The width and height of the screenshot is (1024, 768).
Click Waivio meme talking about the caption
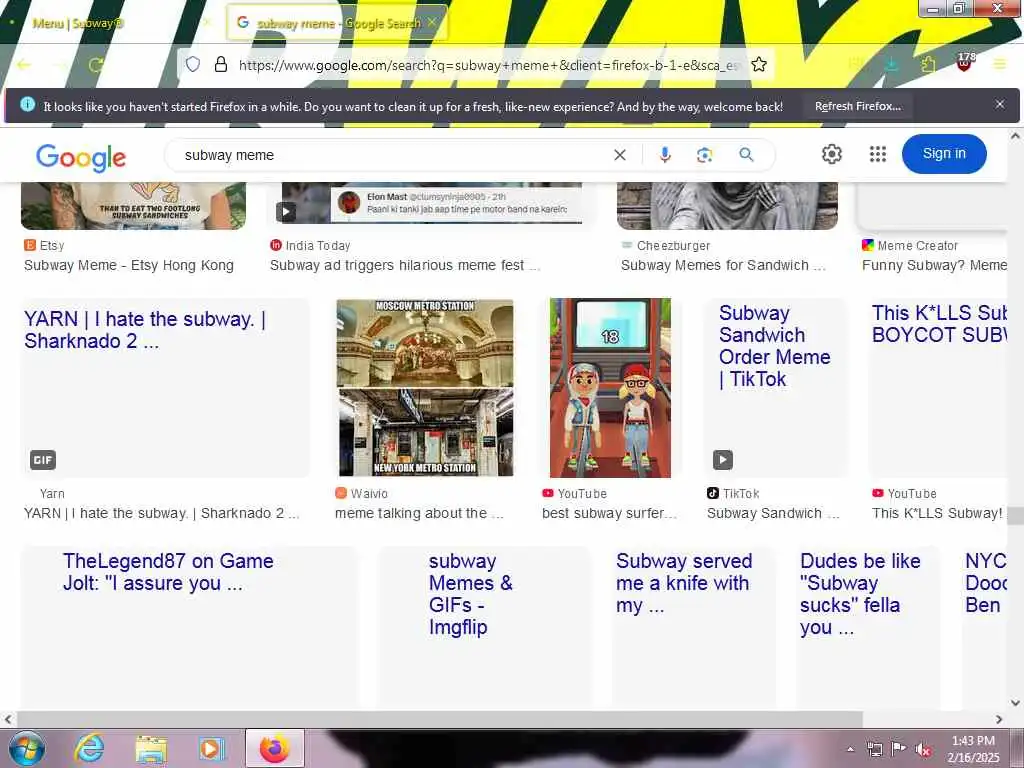tap(419, 513)
